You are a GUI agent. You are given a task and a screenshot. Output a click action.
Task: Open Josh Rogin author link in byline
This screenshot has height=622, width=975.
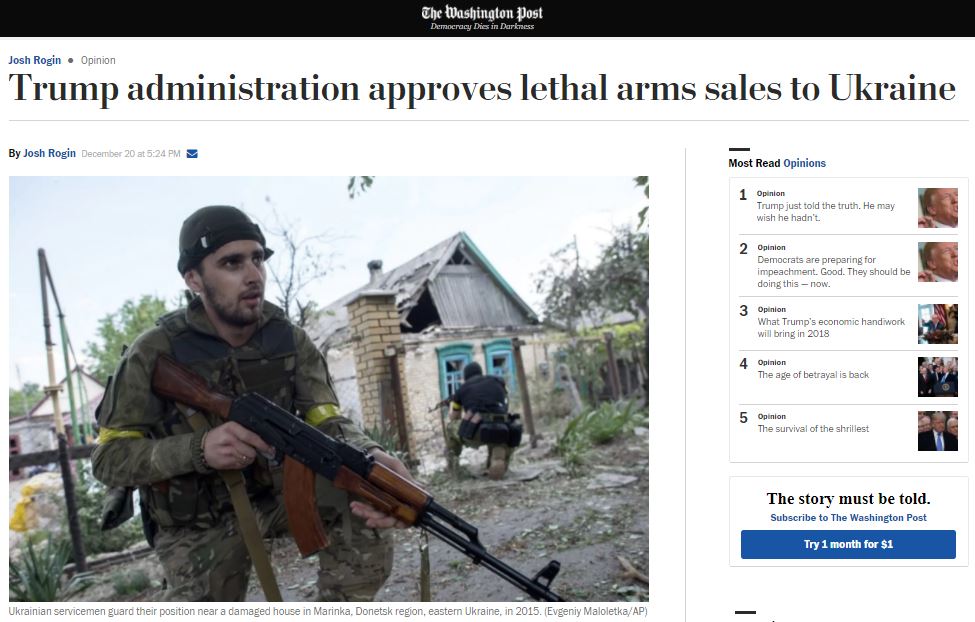tap(49, 153)
